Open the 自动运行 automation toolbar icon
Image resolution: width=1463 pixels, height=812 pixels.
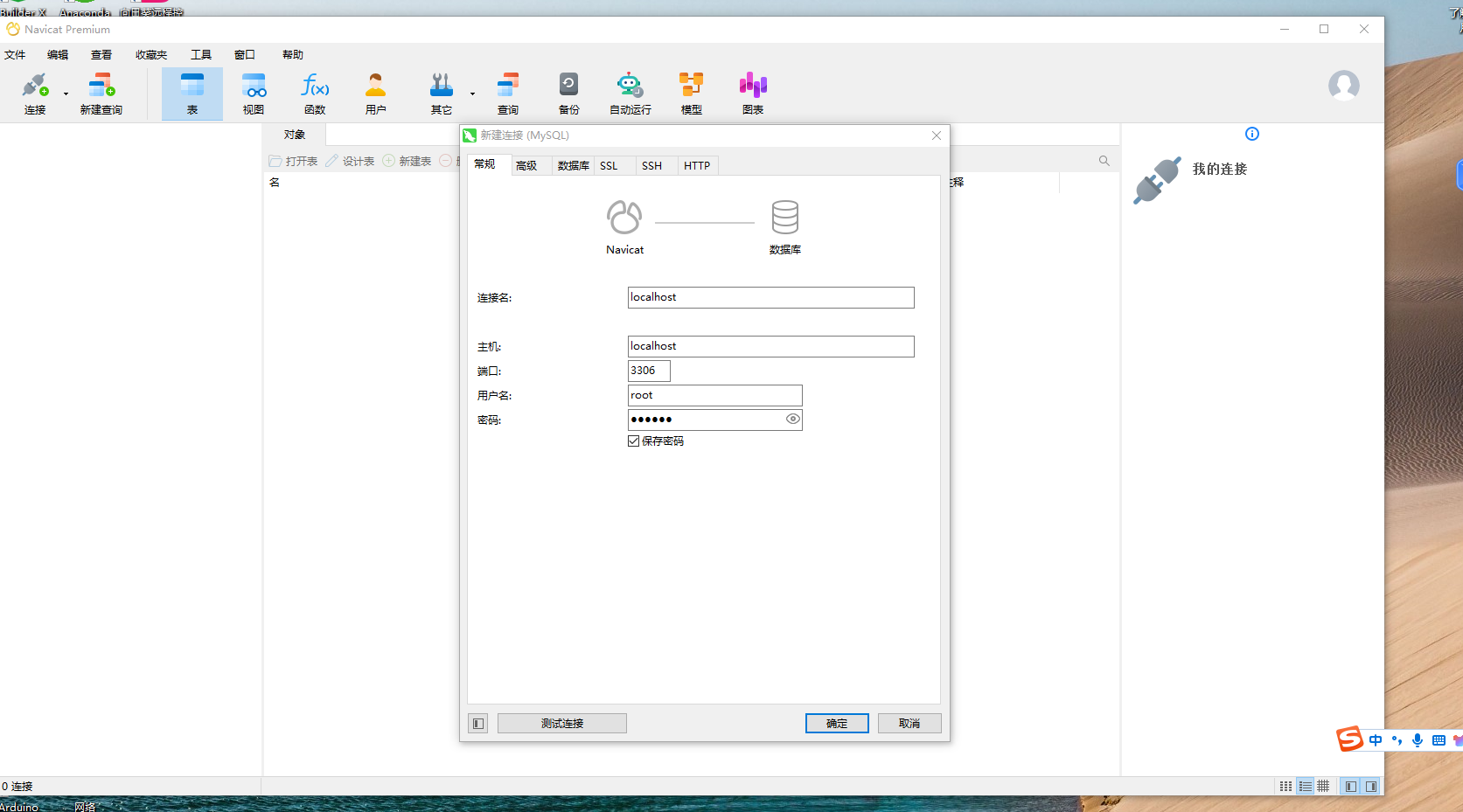[x=630, y=94]
